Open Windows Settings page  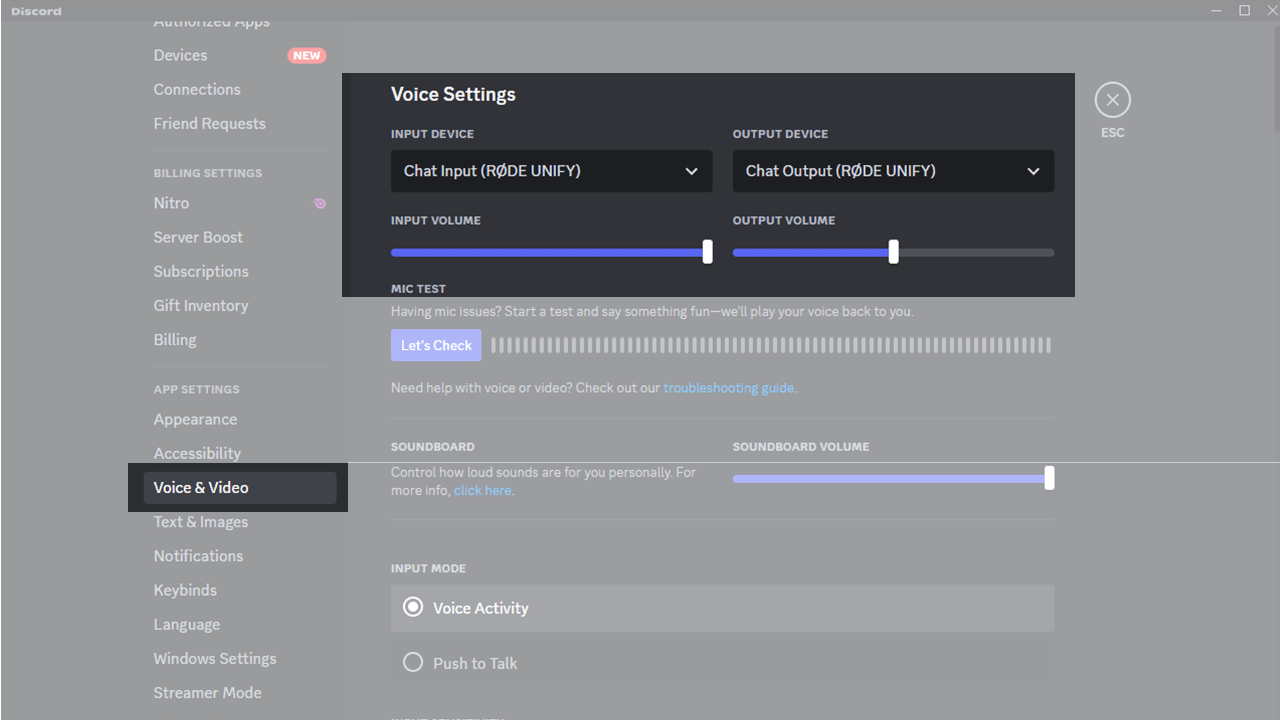214,658
